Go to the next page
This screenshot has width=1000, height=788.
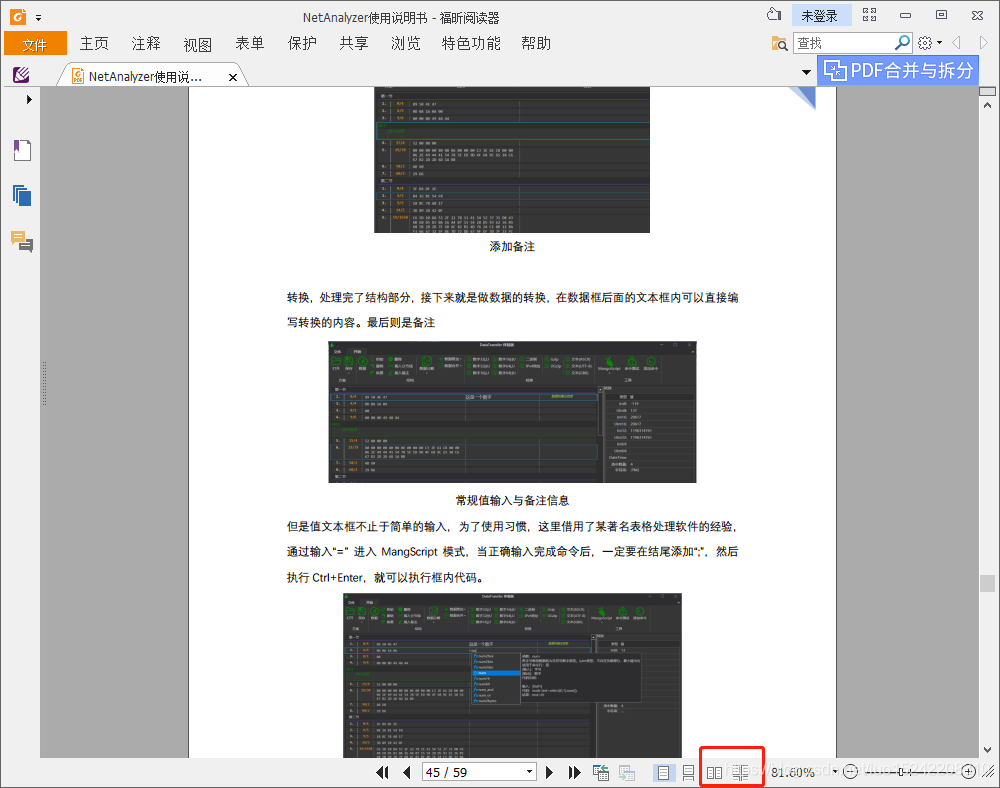point(549,772)
